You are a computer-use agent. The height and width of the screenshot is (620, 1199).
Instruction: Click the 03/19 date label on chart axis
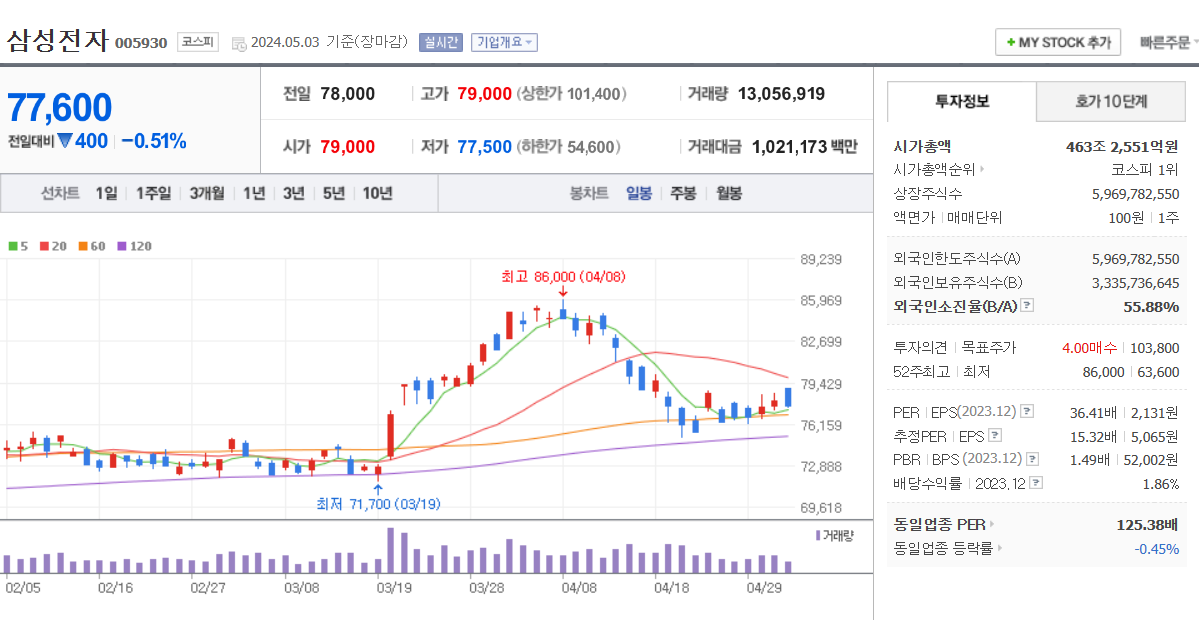[x=395, y=589]
